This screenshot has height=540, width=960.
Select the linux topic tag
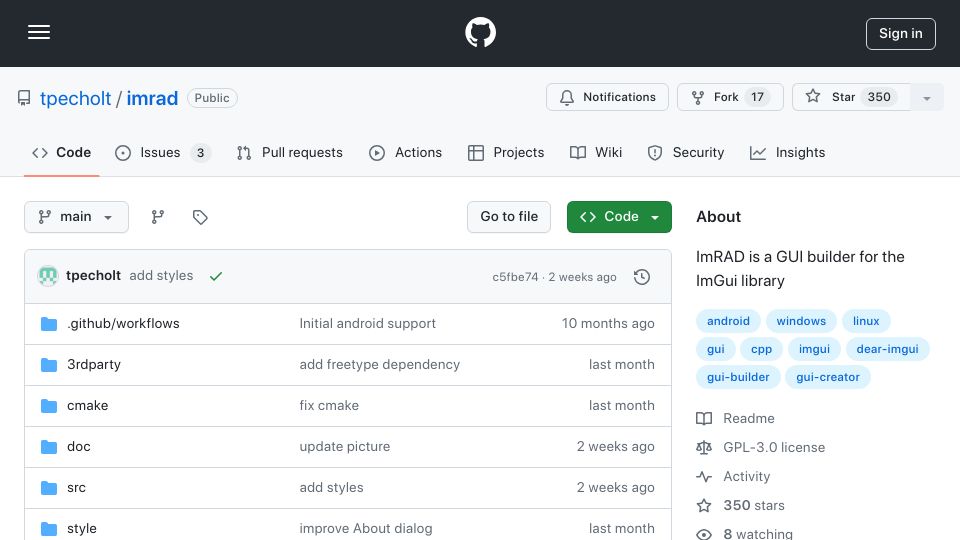(866, 321)
